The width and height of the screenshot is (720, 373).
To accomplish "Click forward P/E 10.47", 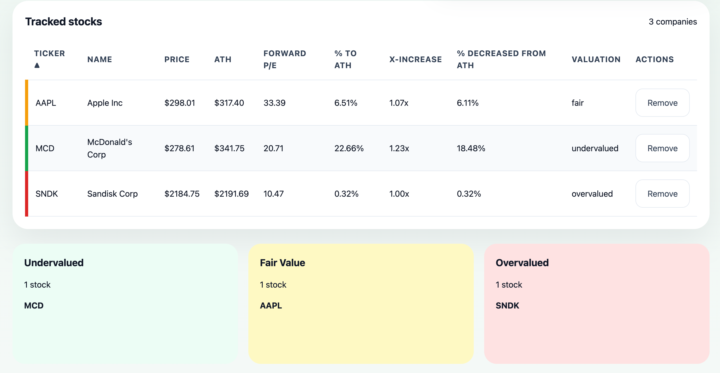I will (x=273, y=194).
